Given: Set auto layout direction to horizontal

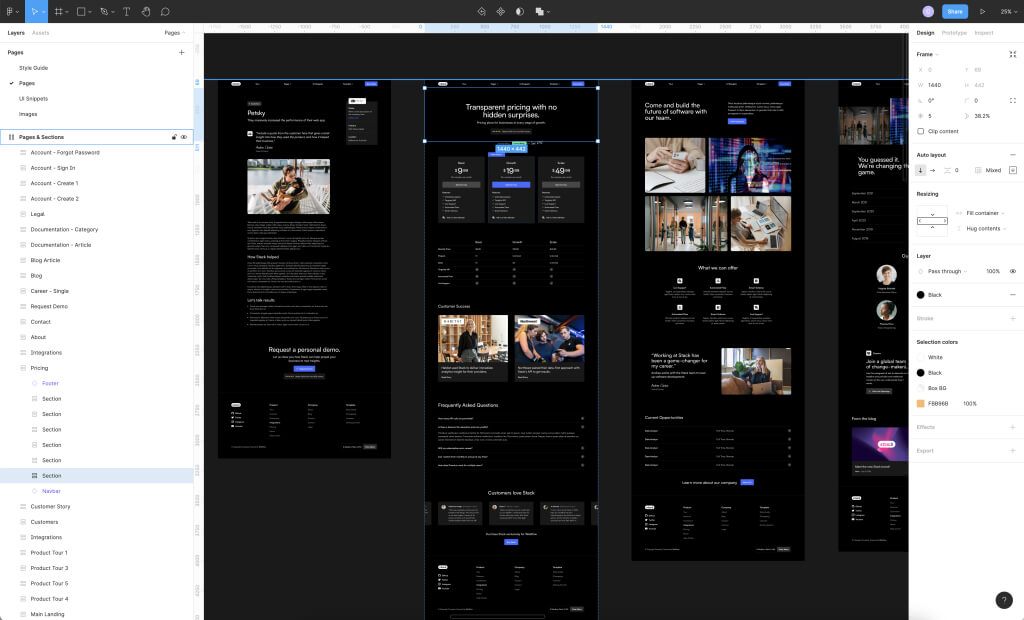Looking at the screenshot, I should point(933,170).
